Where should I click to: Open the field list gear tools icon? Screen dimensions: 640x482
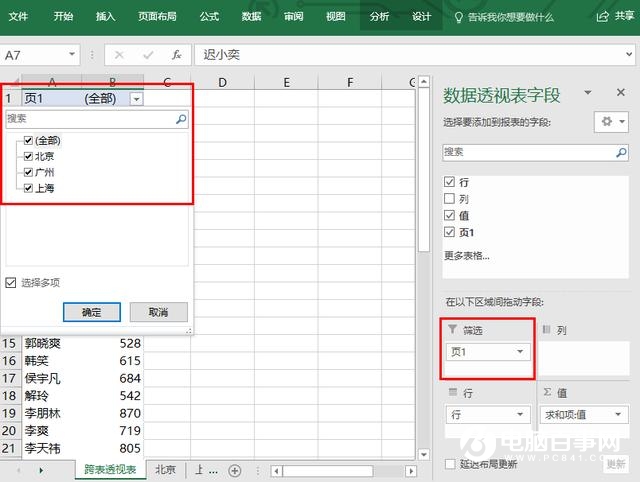pyautogui.click(x=609, y=120)
